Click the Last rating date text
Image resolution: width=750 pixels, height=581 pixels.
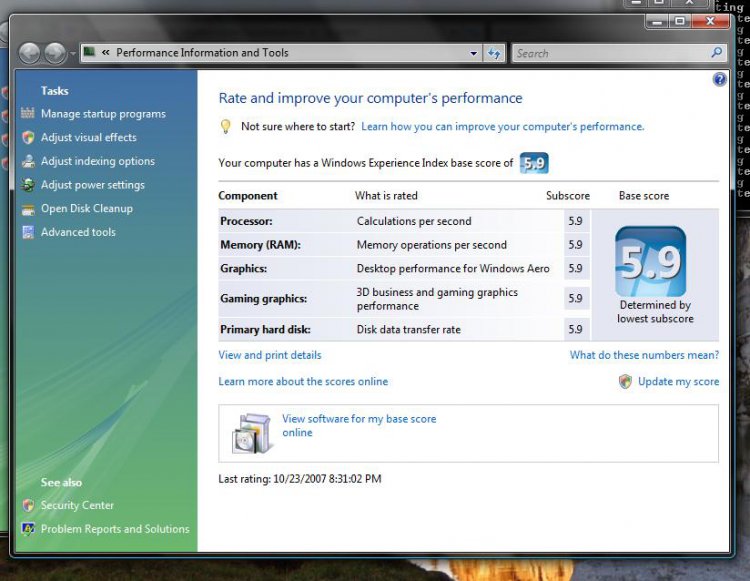tap(300, 479)
